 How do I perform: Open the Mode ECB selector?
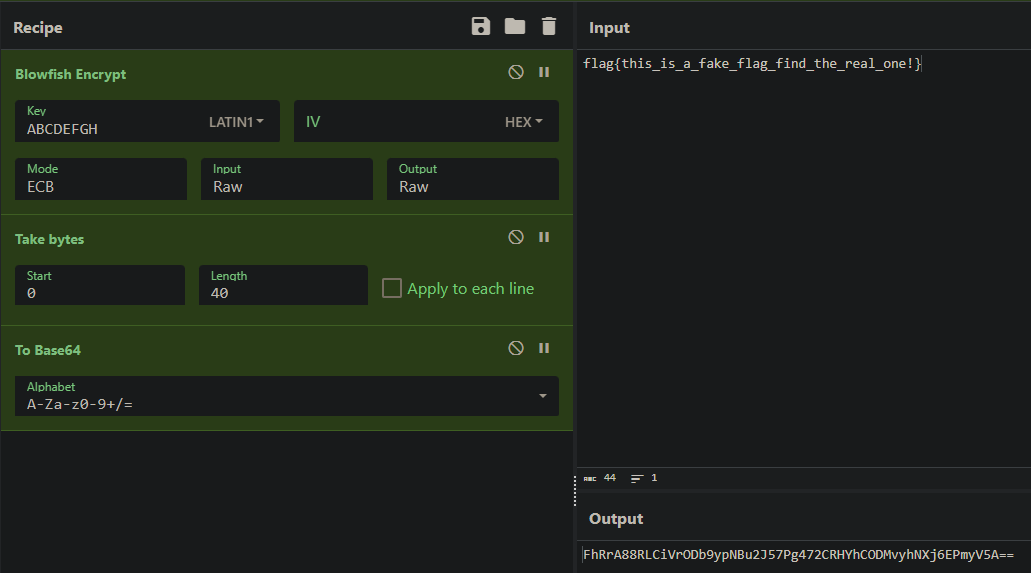point(101,179)
